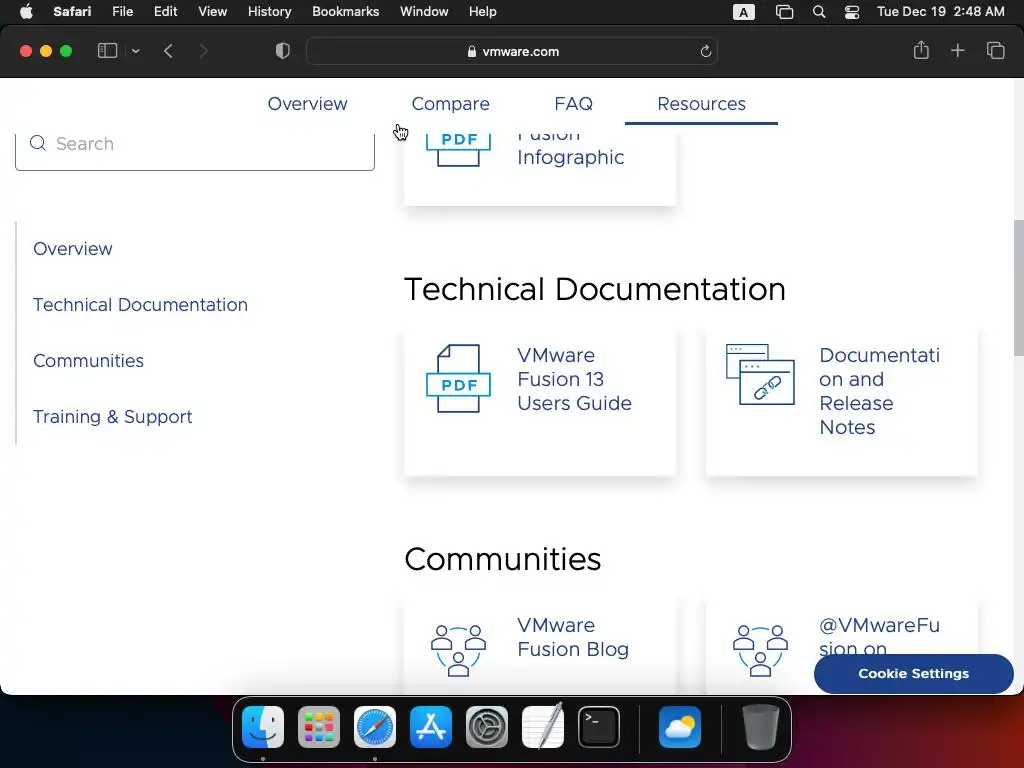Screen dimensions: 1024x768
Task: Click PDF icon of Users Guide card
Action: [458, 378]
